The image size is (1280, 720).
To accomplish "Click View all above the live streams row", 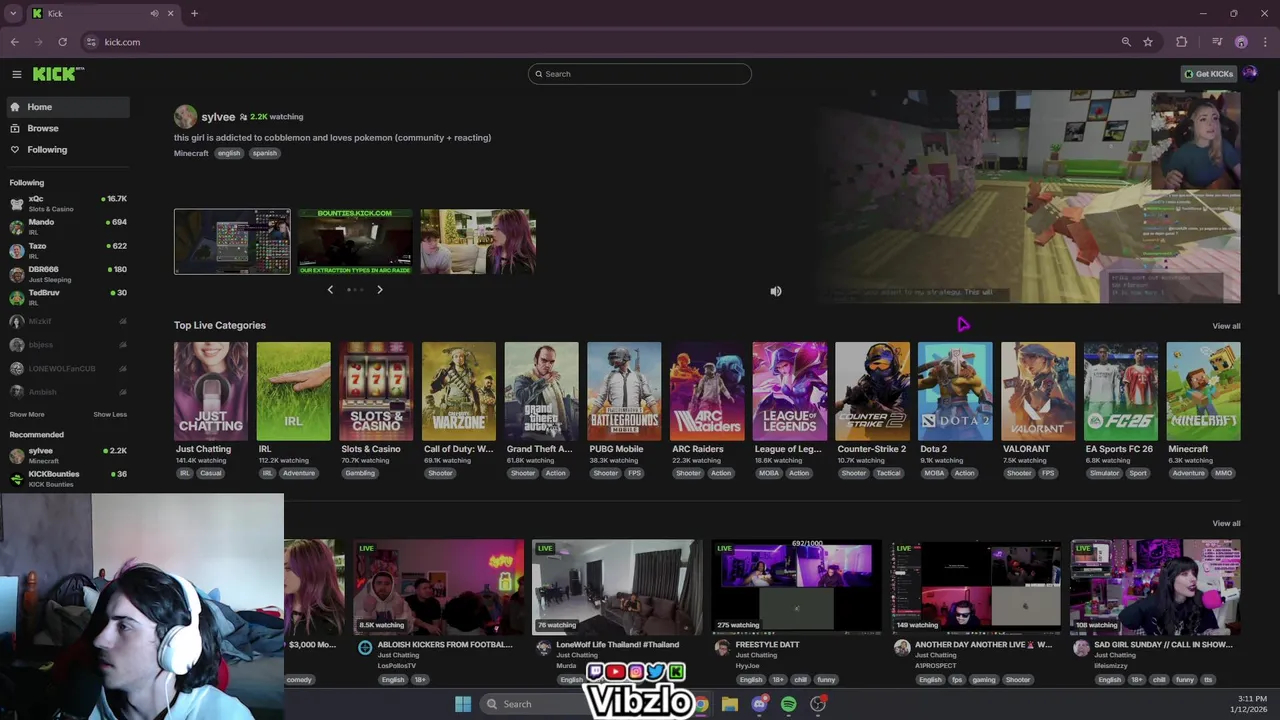I will (1226, 523).
